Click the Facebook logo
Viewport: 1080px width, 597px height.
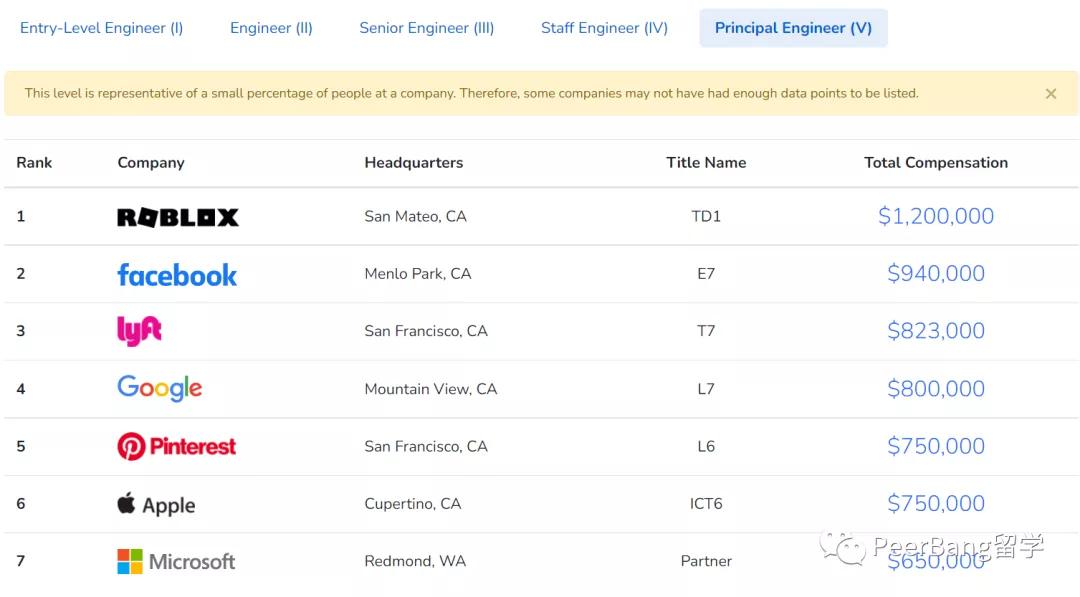click(x=177, y=275)
